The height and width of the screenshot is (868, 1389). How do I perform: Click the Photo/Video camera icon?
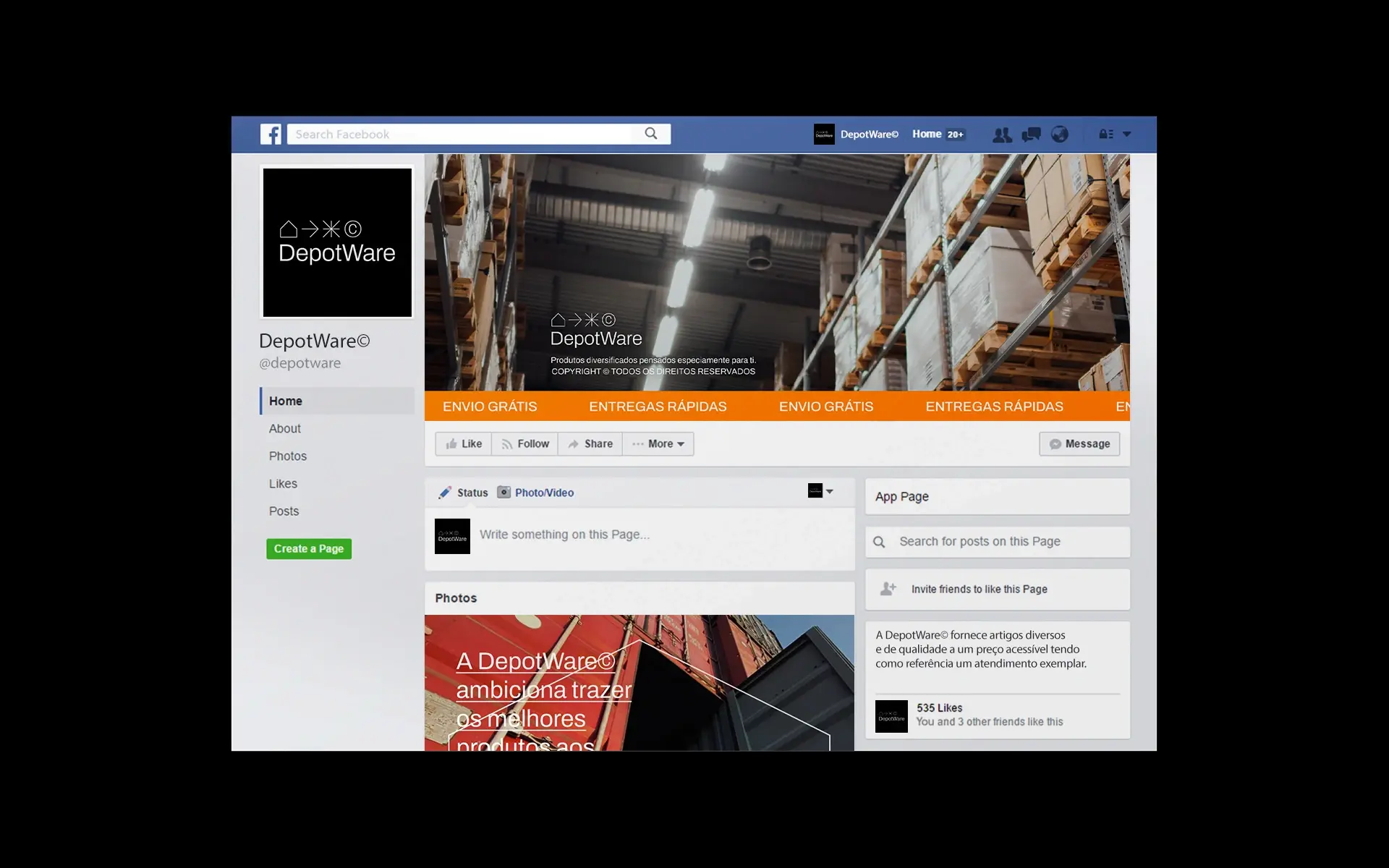click(x=504, y=492)
